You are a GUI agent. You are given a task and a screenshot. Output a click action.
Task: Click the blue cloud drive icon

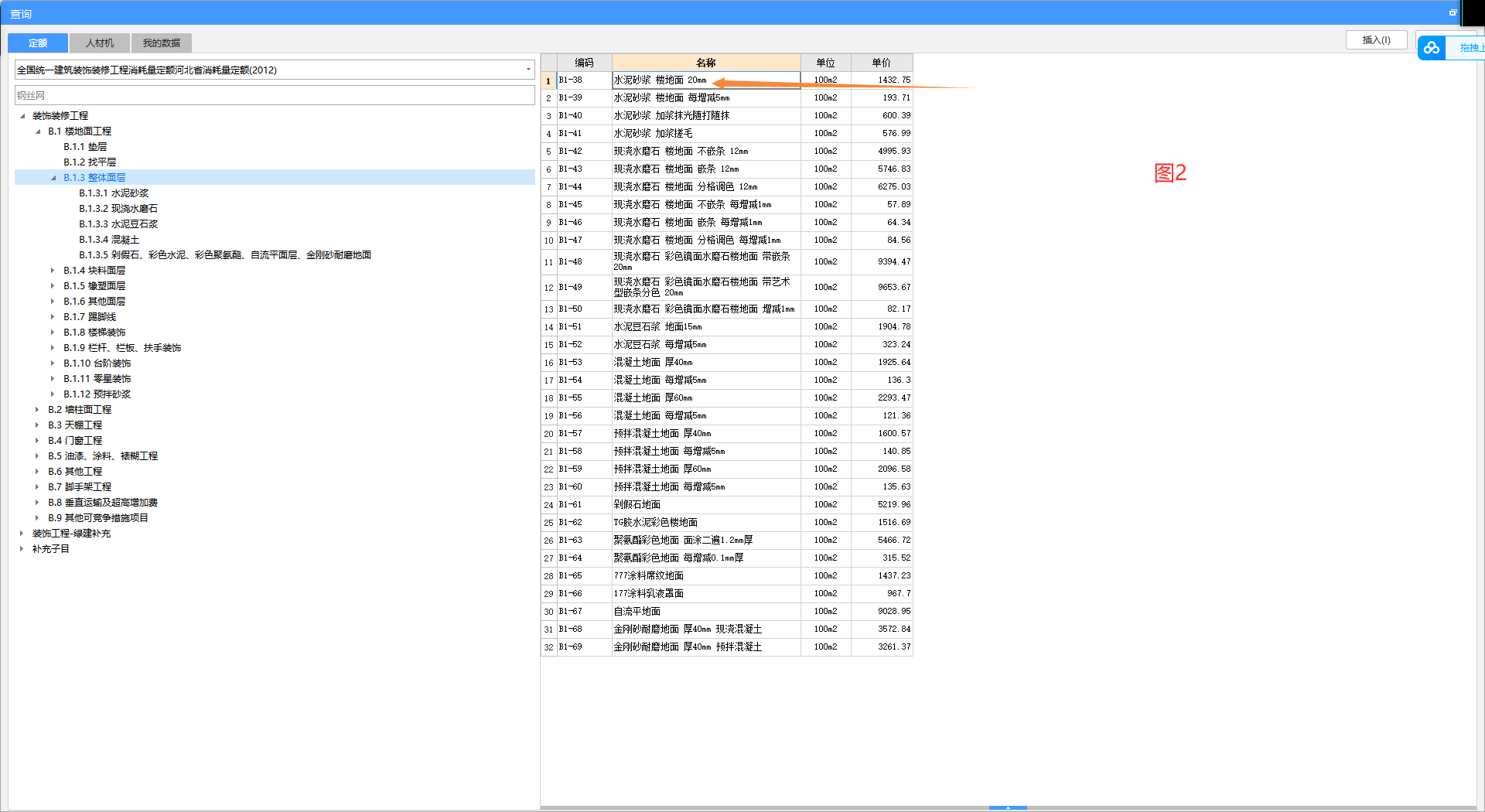coord(1432,48)
